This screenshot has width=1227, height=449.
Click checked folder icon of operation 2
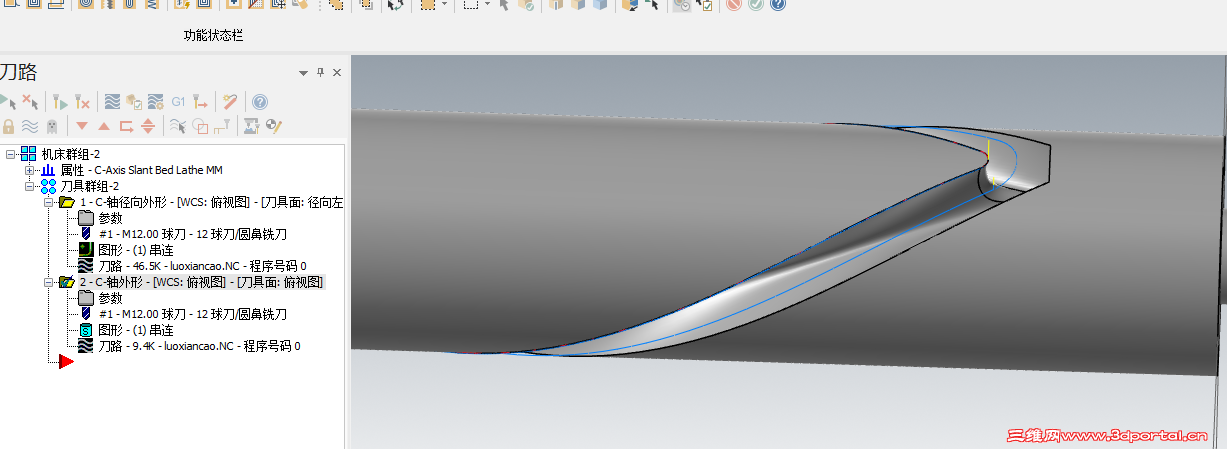coord(67,283)
